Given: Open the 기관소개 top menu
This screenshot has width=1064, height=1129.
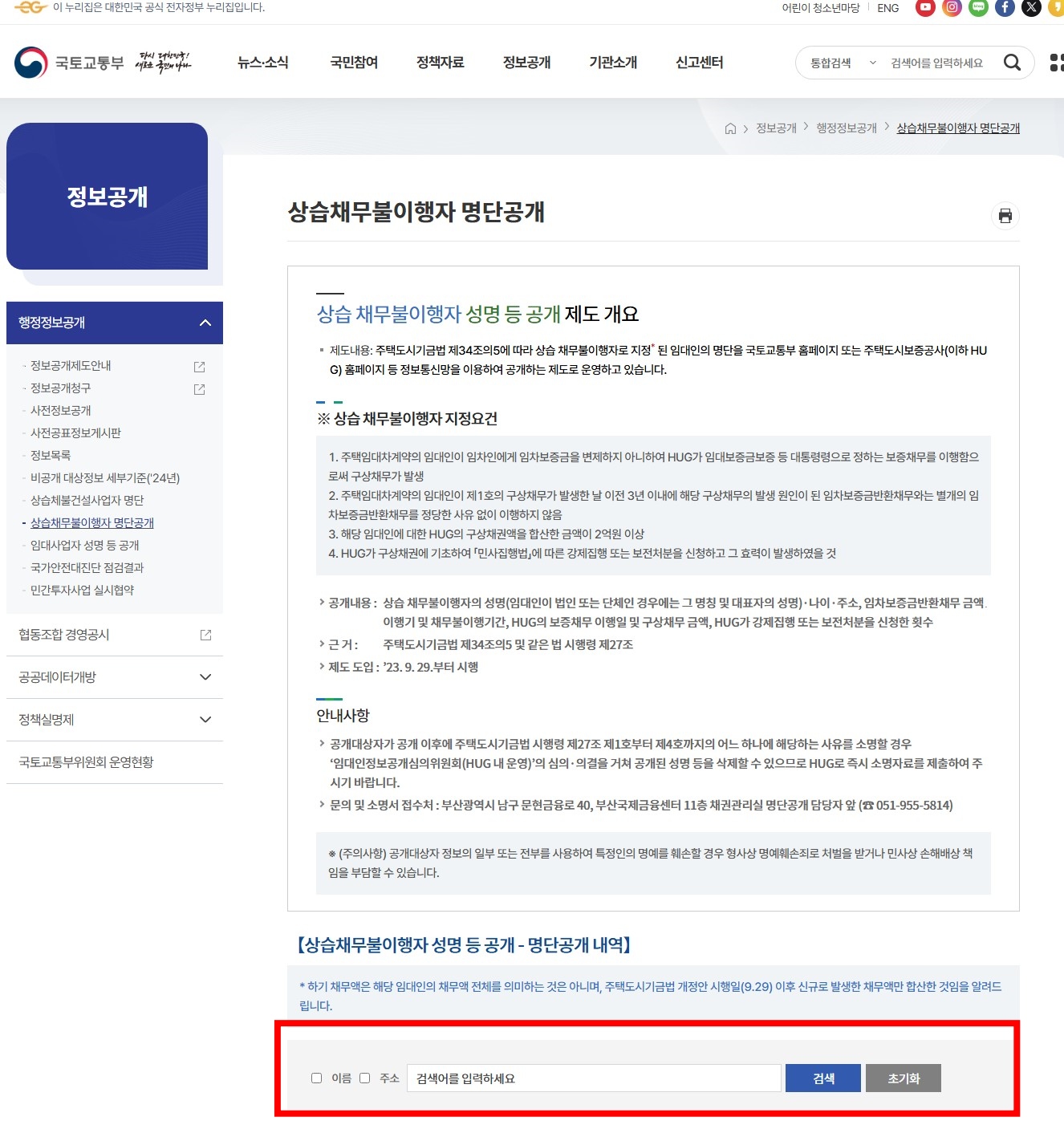Looking at the screenshot, I should (x=613, y=63).
